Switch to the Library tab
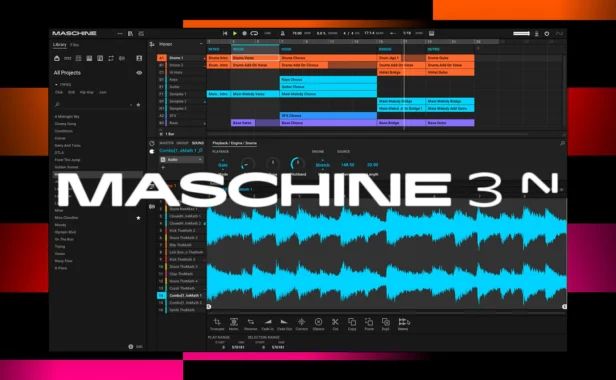This screenshot has height=380, width=616. 60,45
